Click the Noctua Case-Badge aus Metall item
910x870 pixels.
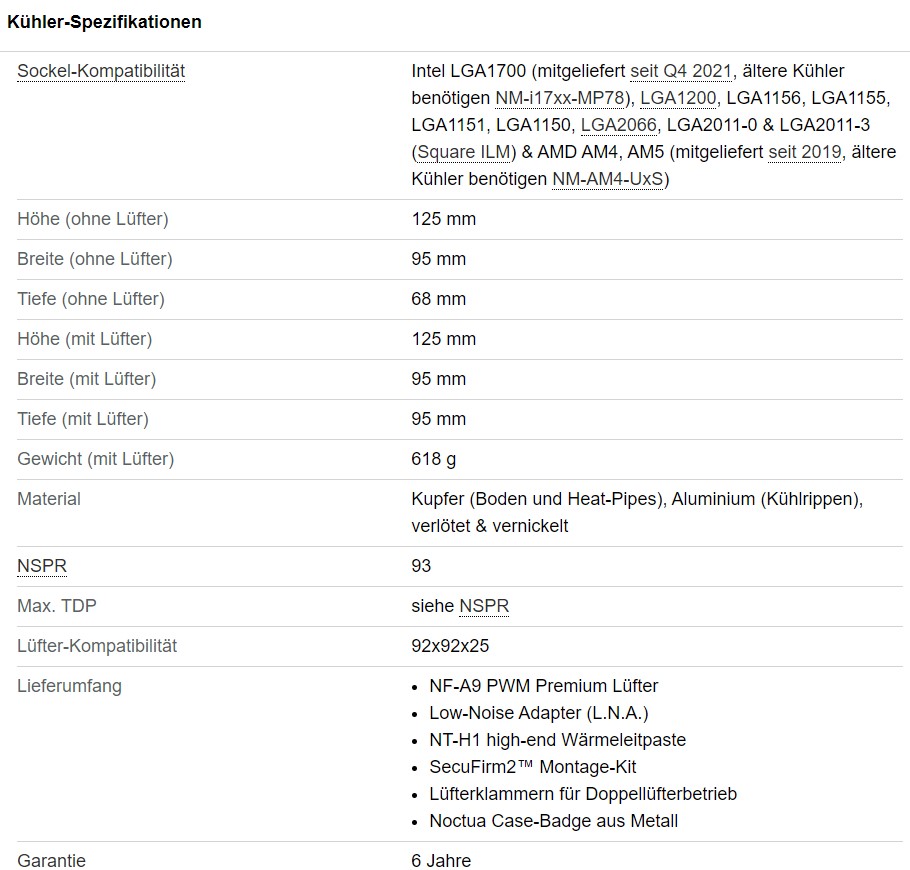point(553,821)
